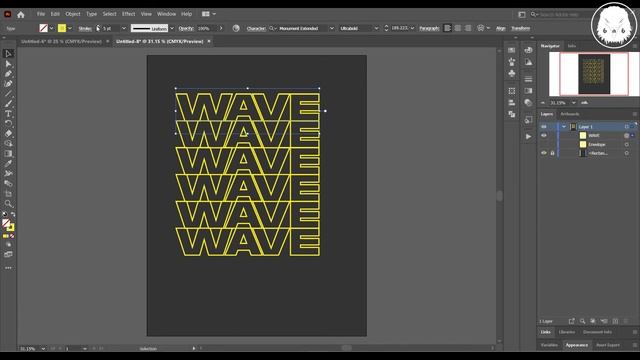Open the Edit Toolbar ellipsis button
The width and height of the screenshot is (640, 360).
click(8, 268)
